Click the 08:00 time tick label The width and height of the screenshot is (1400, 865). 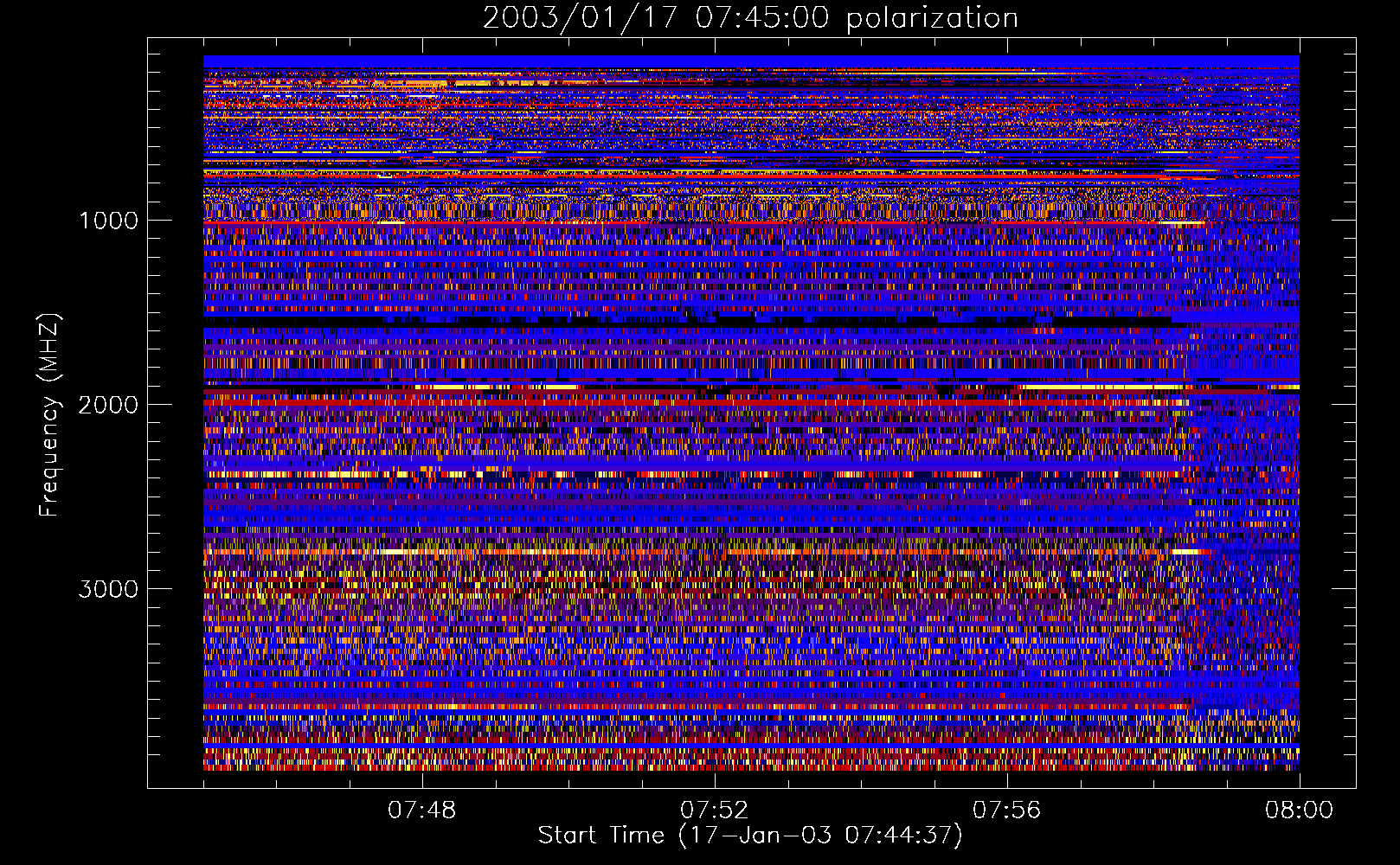click(1300, 811)
